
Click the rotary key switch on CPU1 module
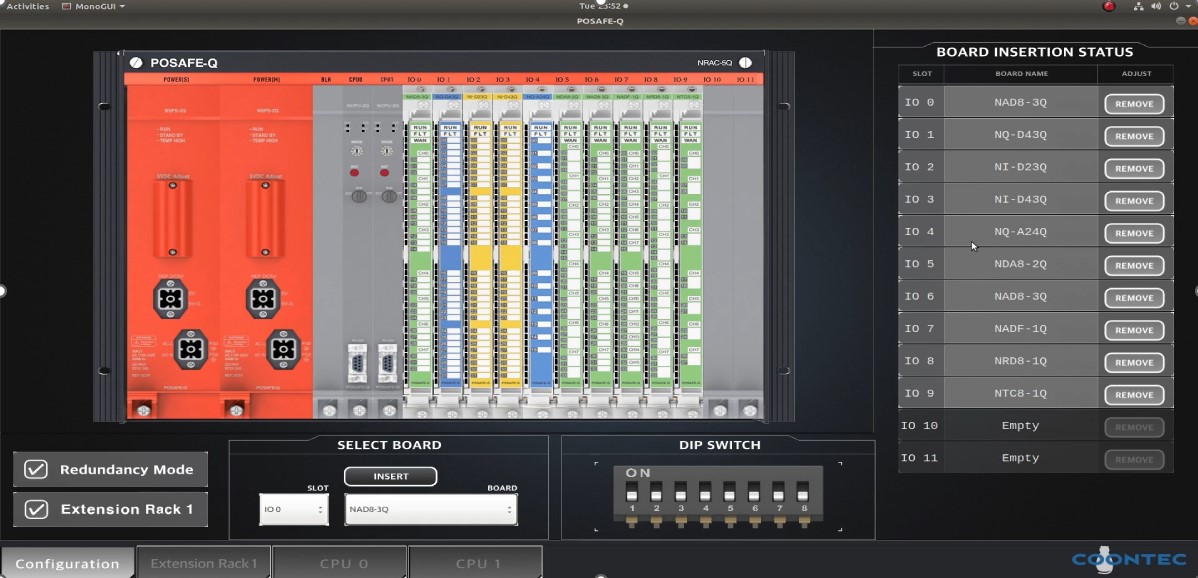point(384,197)
